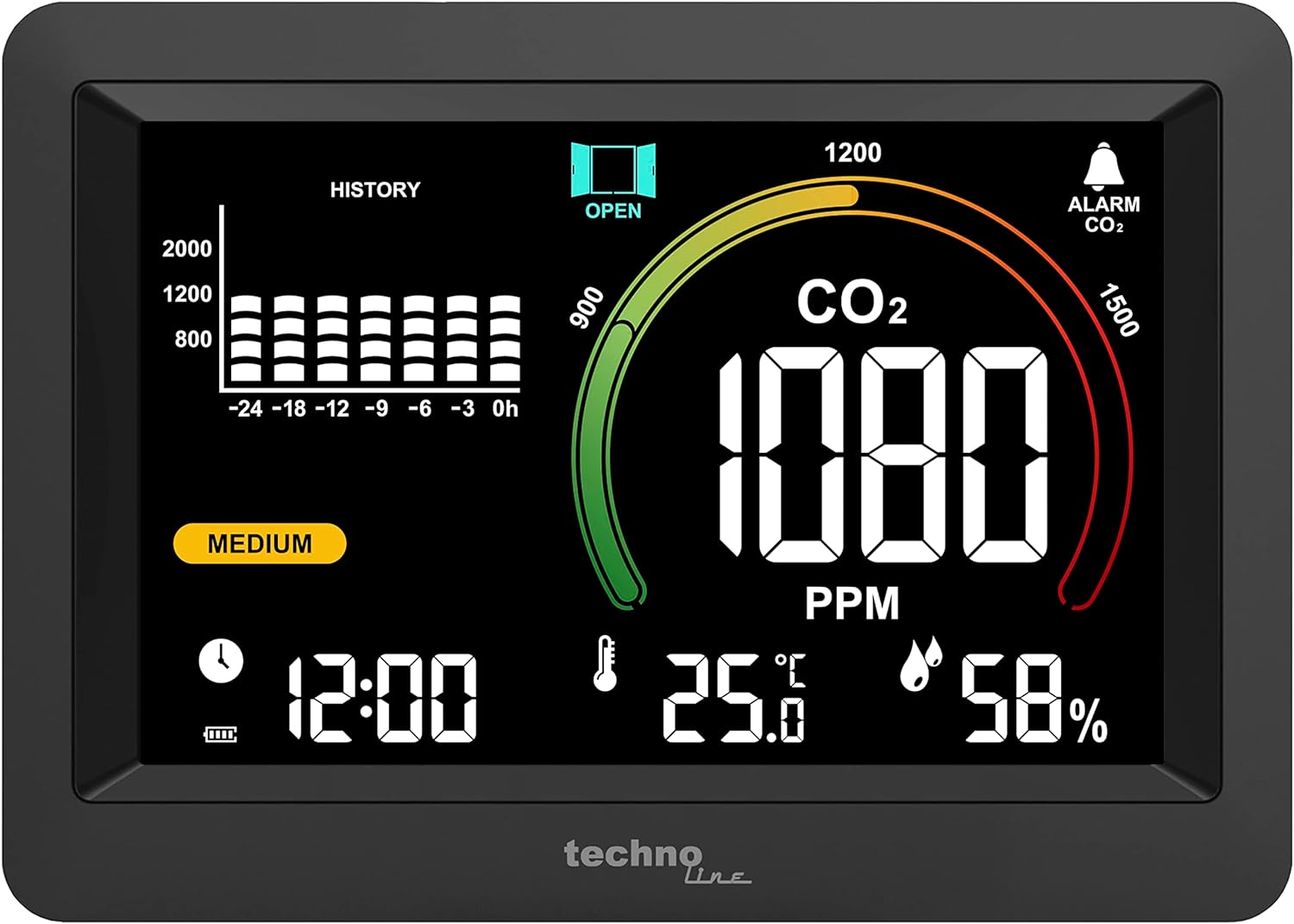Screen dimensions: 1294x924
Task: Click the open window ventilation icon
Action: (612, 169)
